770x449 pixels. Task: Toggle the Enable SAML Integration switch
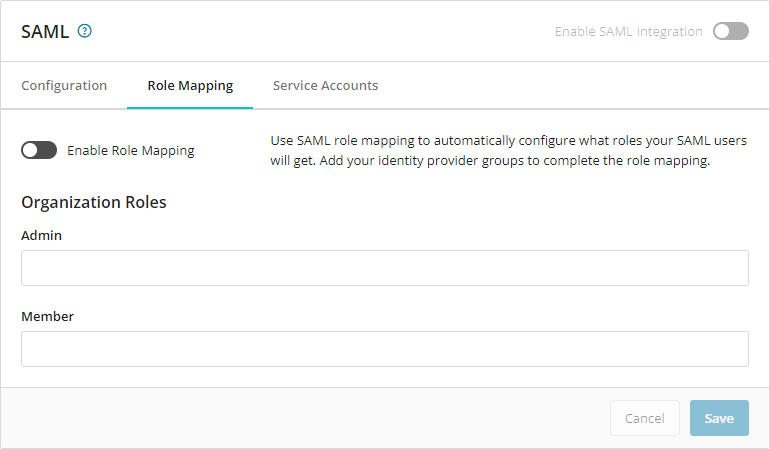tap(730, 31)
